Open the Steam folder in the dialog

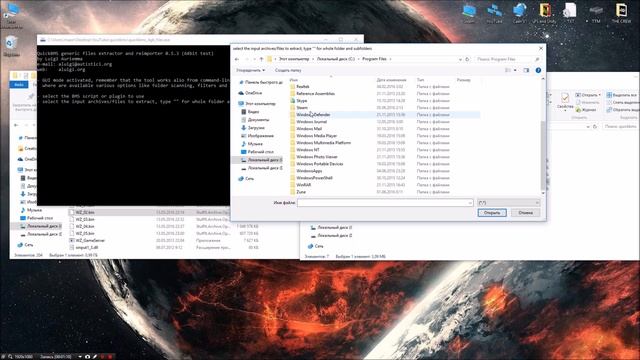pos(302,108)
